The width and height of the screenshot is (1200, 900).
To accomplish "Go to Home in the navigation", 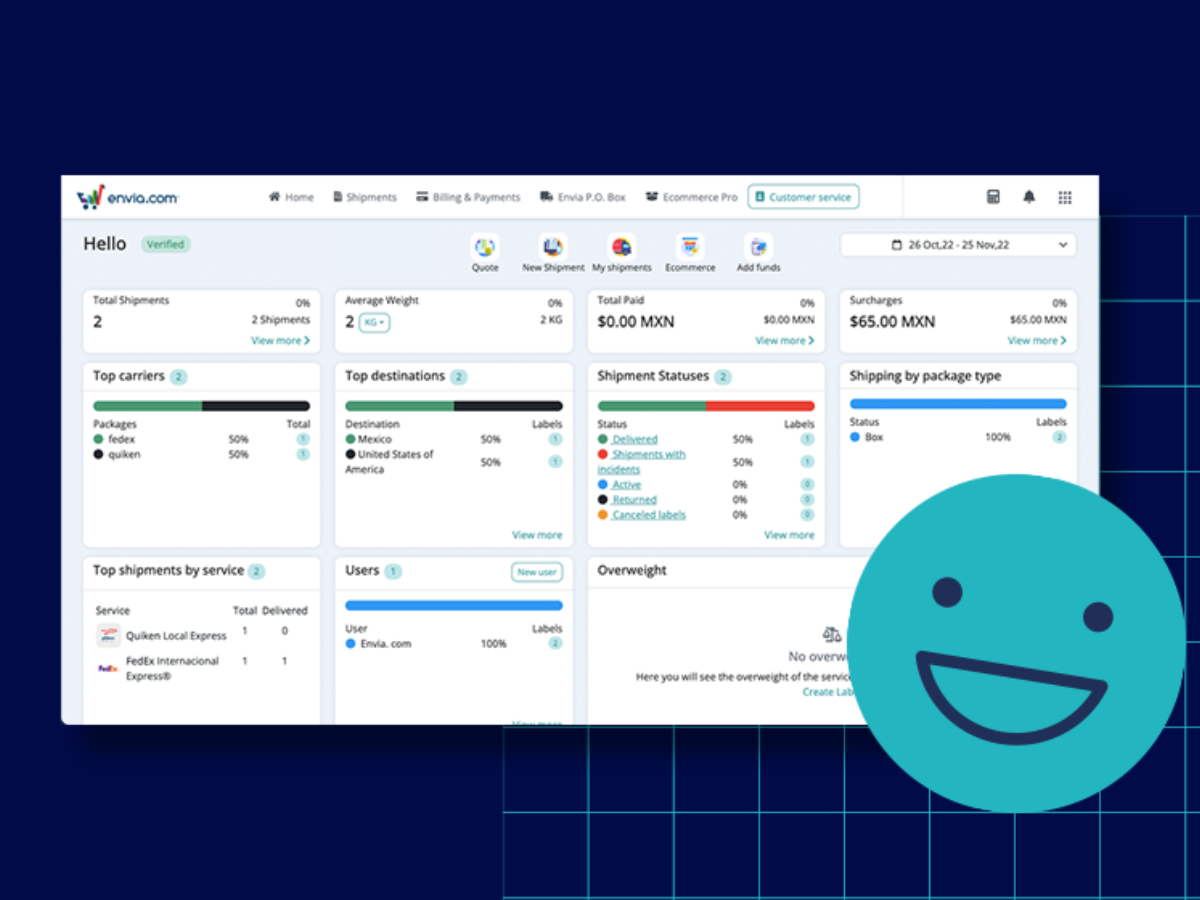I will [x=291, y=197].
